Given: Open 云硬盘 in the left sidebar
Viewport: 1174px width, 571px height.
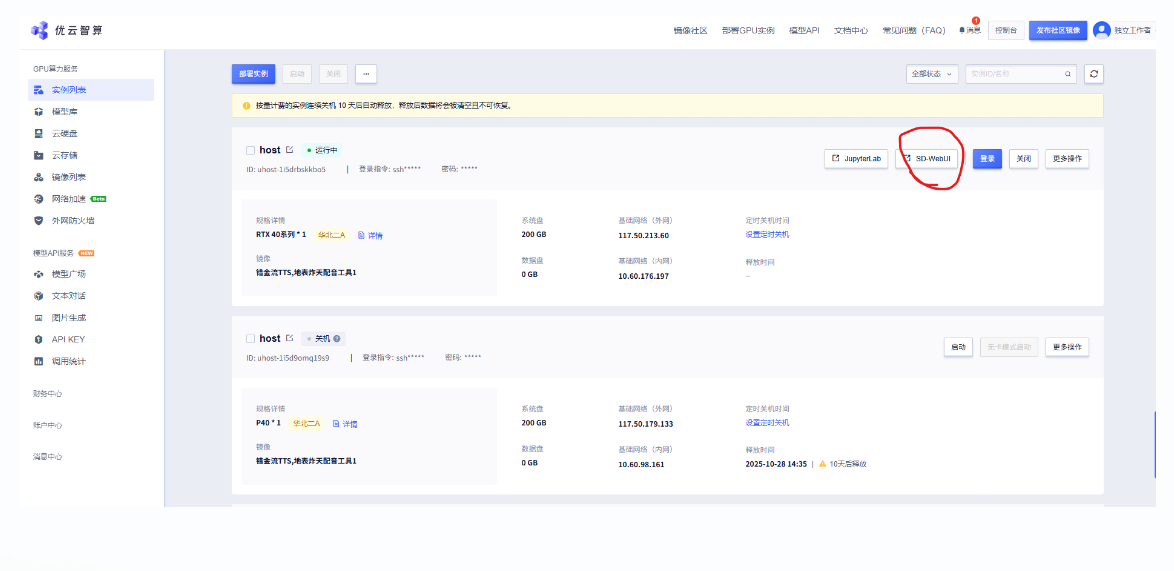Looking at the screenshot, I should click(x=65, y=133).
